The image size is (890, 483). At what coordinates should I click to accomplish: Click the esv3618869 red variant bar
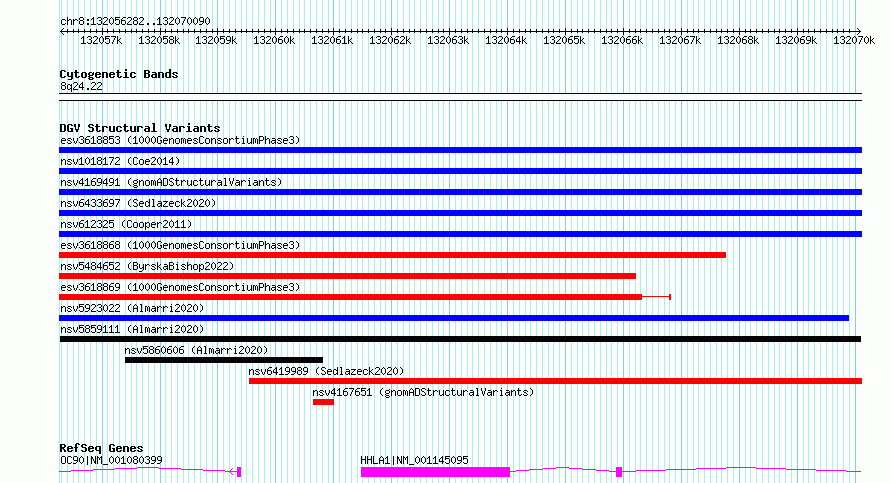[x=350, y=297]
